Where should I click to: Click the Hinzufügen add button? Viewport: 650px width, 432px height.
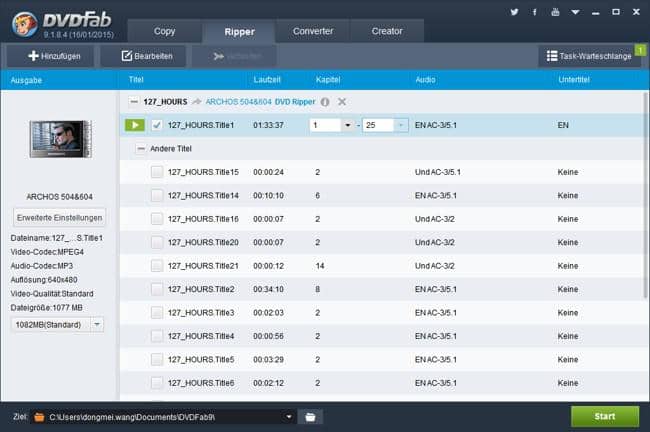tap(50, 56)
